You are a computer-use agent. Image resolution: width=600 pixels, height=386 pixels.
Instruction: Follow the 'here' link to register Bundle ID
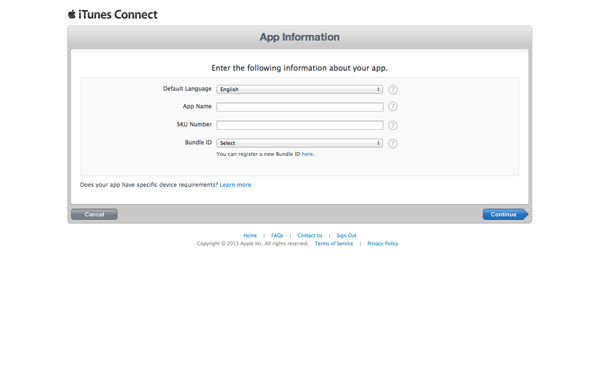(x=308, y=154)
